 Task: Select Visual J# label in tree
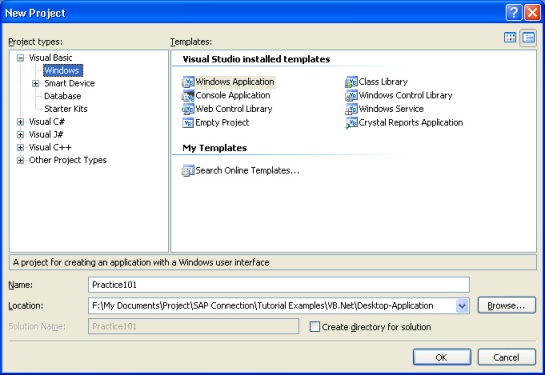click(46, 134)
